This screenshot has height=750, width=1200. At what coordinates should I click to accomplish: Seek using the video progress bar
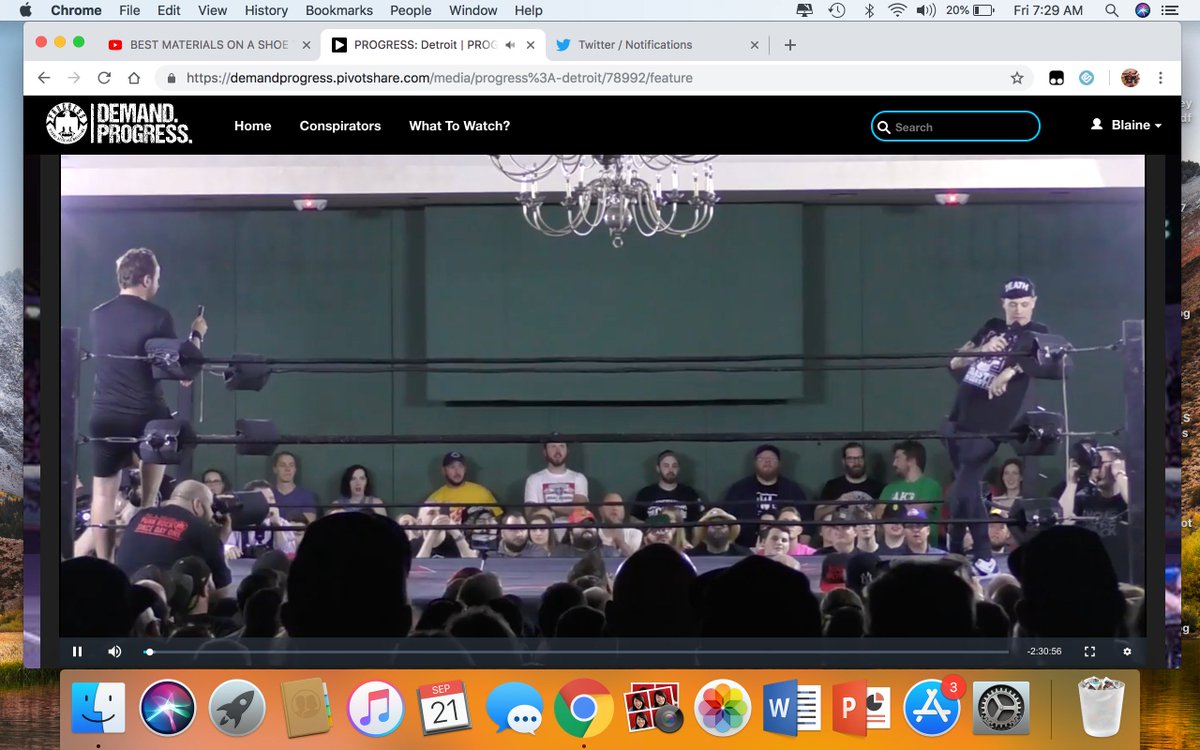[x=577, y=652]
